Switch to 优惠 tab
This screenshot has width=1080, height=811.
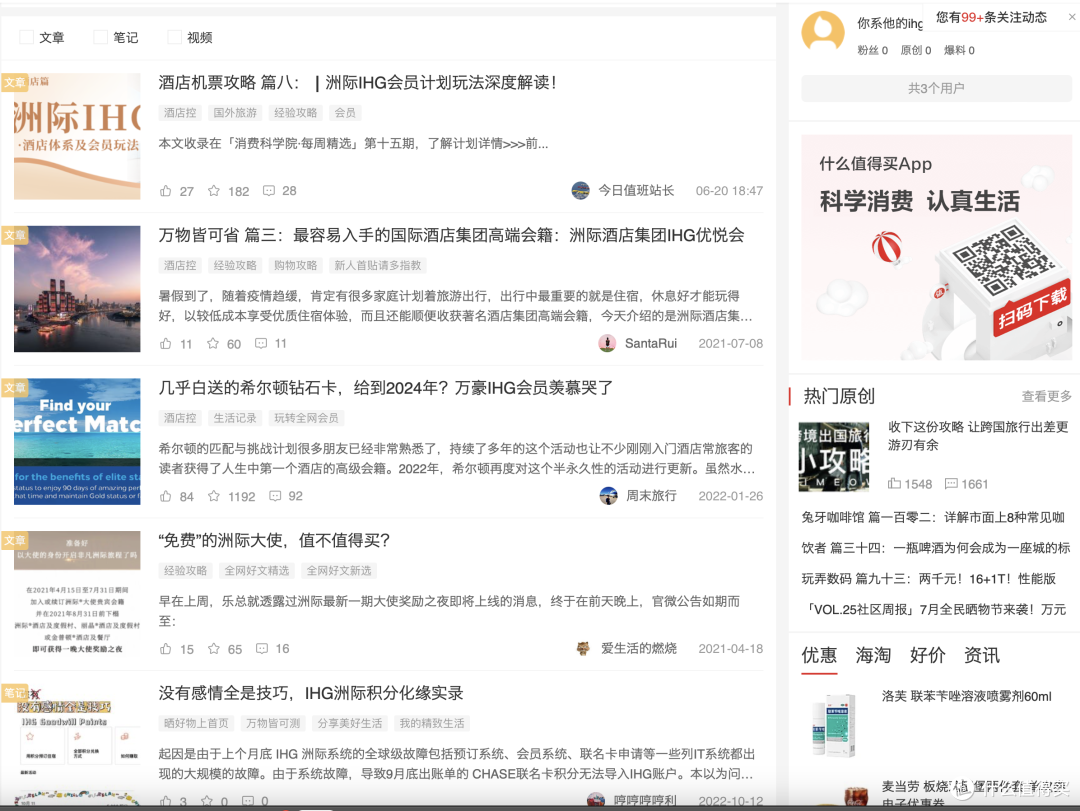coord(819,655)
